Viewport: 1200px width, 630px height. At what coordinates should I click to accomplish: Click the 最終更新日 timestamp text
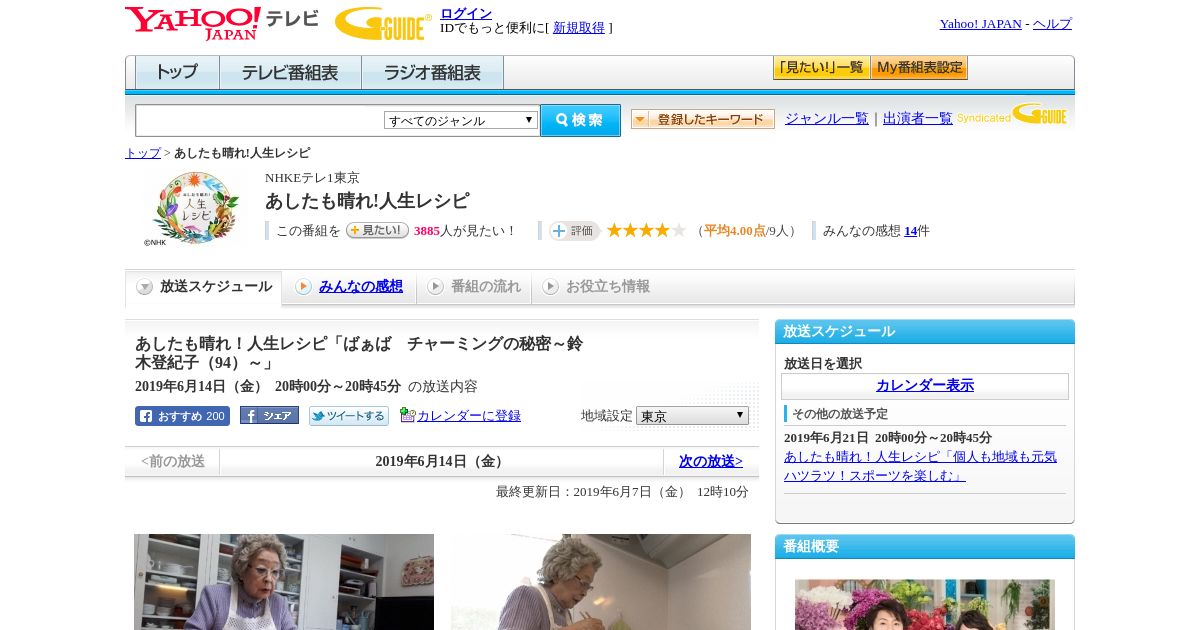coord(622,492)
